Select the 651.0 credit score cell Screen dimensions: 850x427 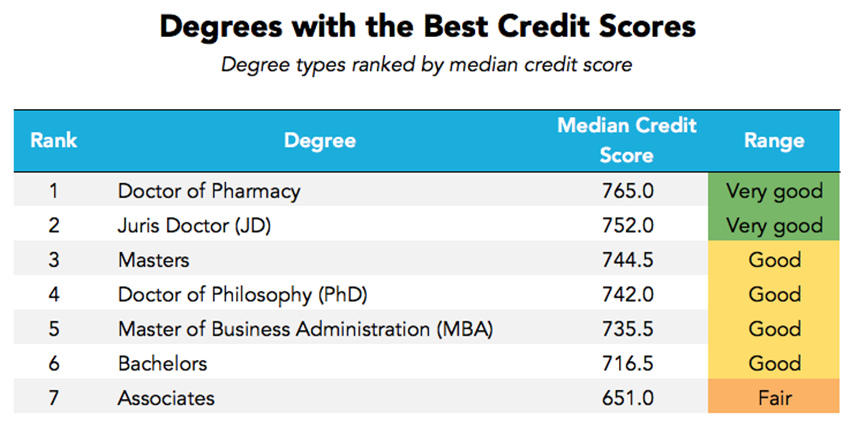pos(629,397)
